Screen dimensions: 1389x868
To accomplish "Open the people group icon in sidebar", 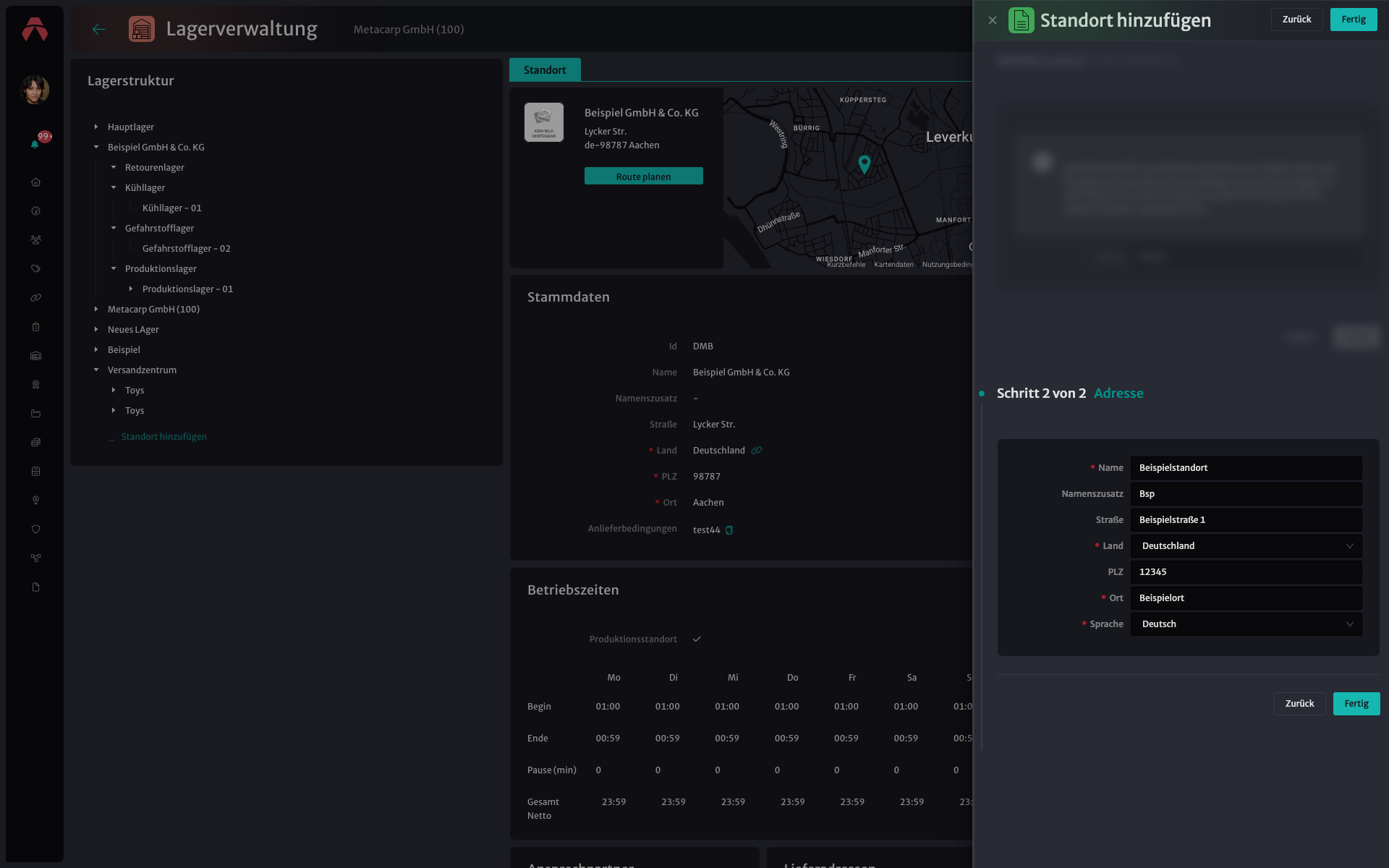I will click(35, 240).
